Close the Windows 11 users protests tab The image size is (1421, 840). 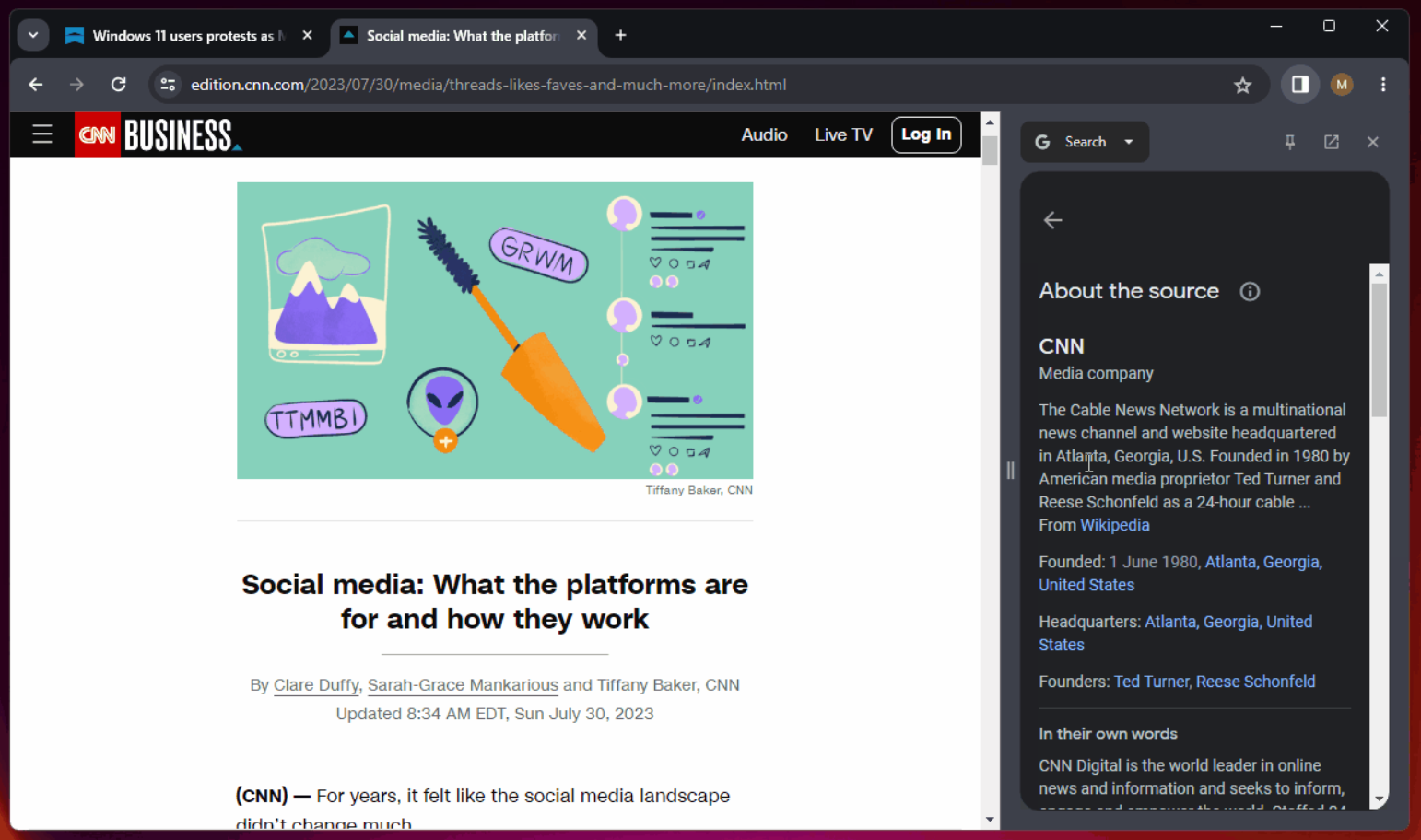[308, 36]
